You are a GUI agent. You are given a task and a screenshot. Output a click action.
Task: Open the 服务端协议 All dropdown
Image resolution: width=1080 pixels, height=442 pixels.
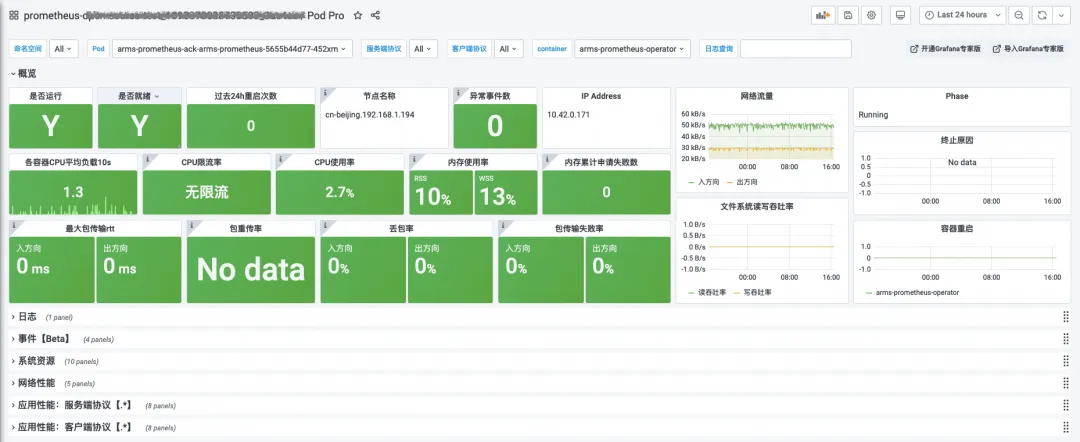coord(423,49)
